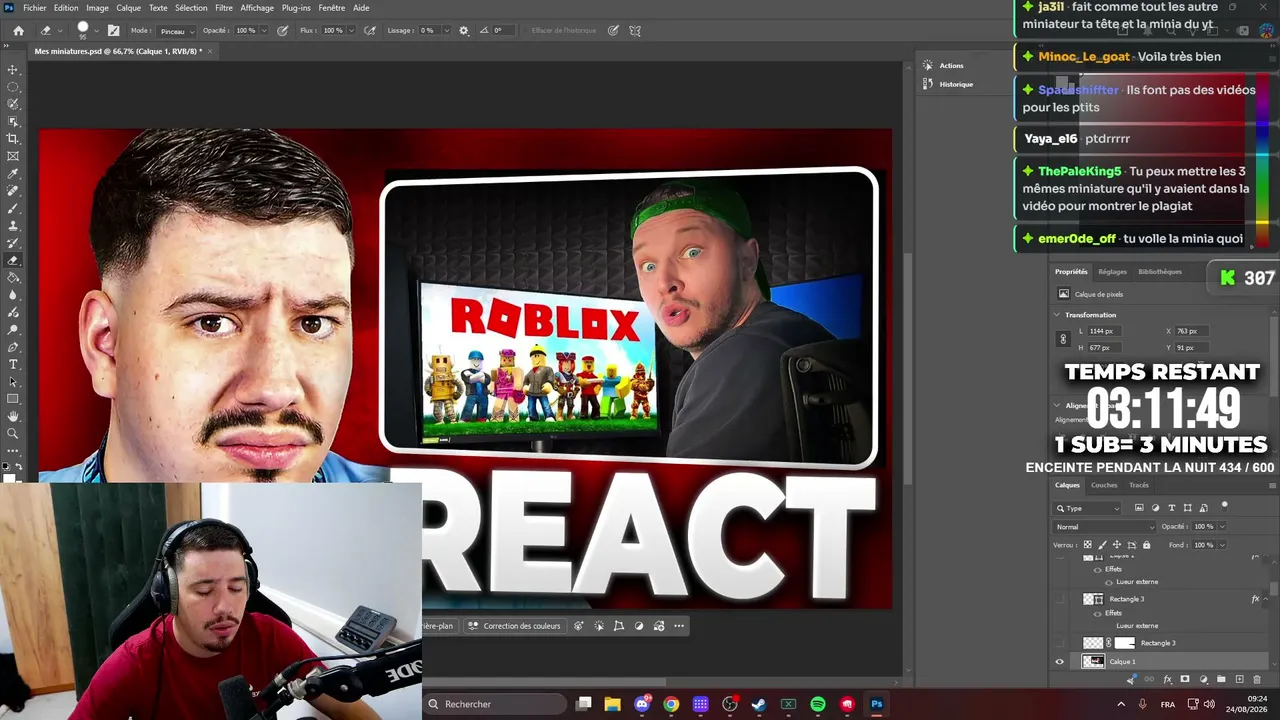Screen dimensions: 1280x720
Task: Open the layer filter Type dropdown
Action: pos(1088,508)
